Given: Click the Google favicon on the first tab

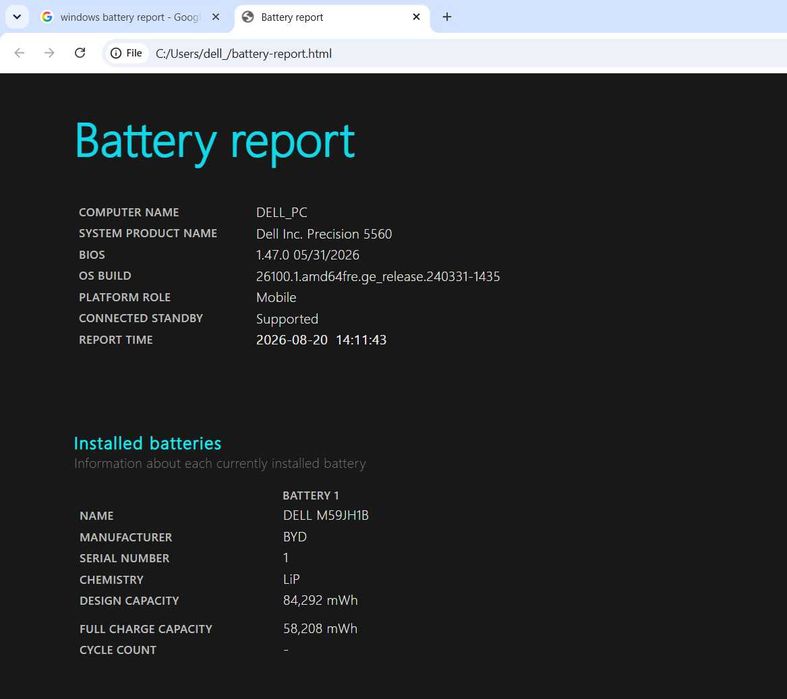Looking at the screenshot, I should [x=47, y=17].
